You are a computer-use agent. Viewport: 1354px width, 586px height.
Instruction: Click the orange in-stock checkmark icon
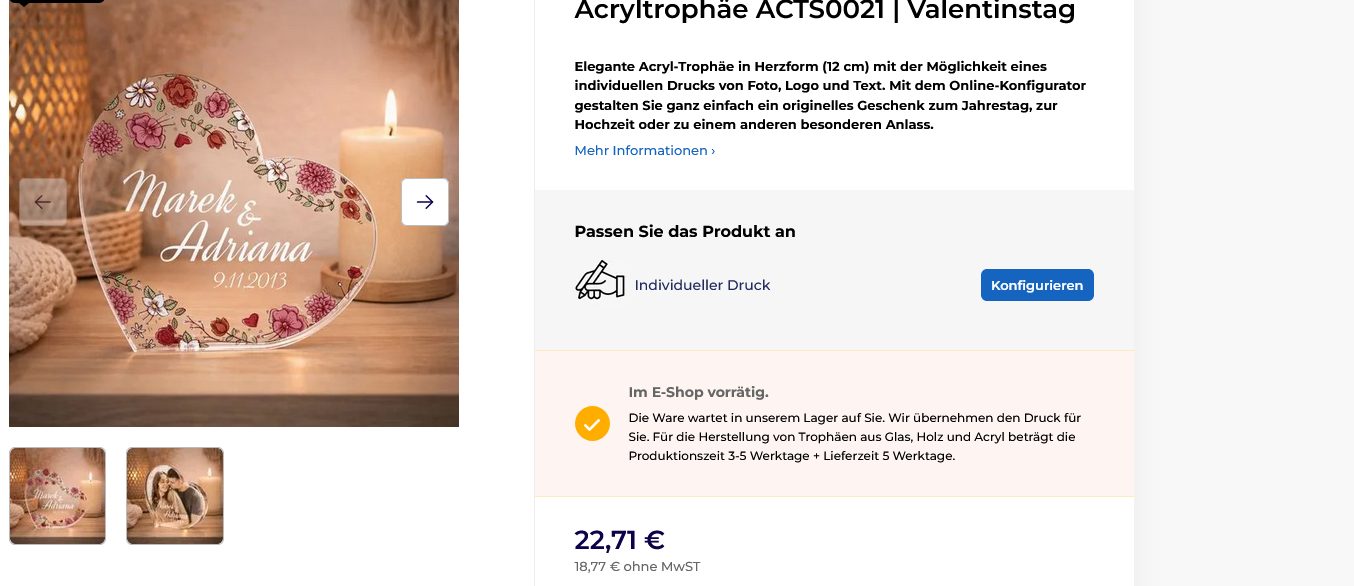point(592,423)
